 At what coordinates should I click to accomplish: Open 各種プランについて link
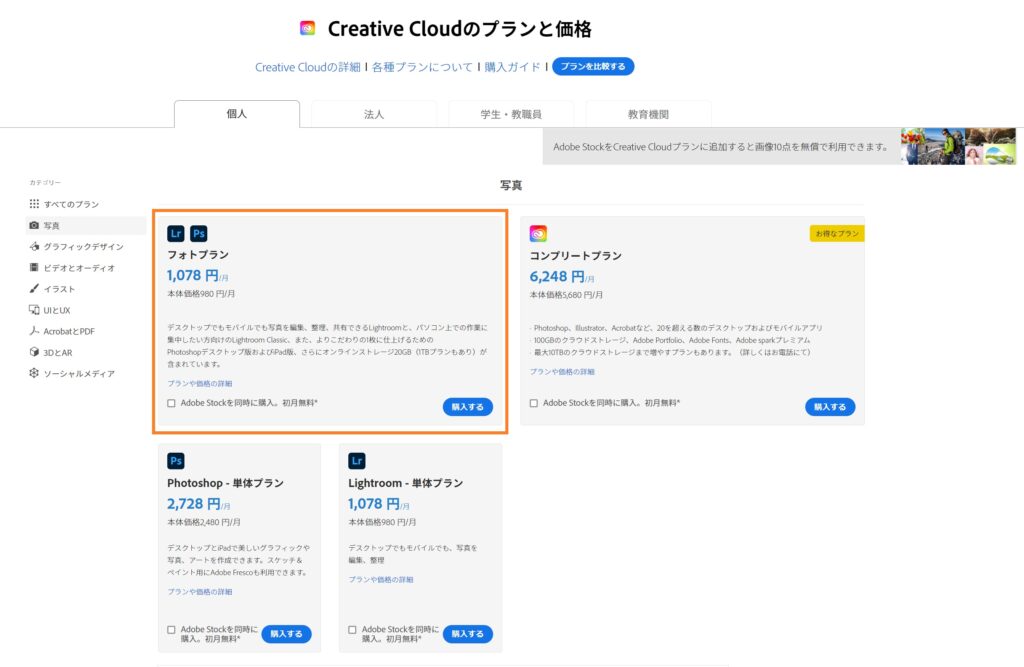[x=422, y=67]
